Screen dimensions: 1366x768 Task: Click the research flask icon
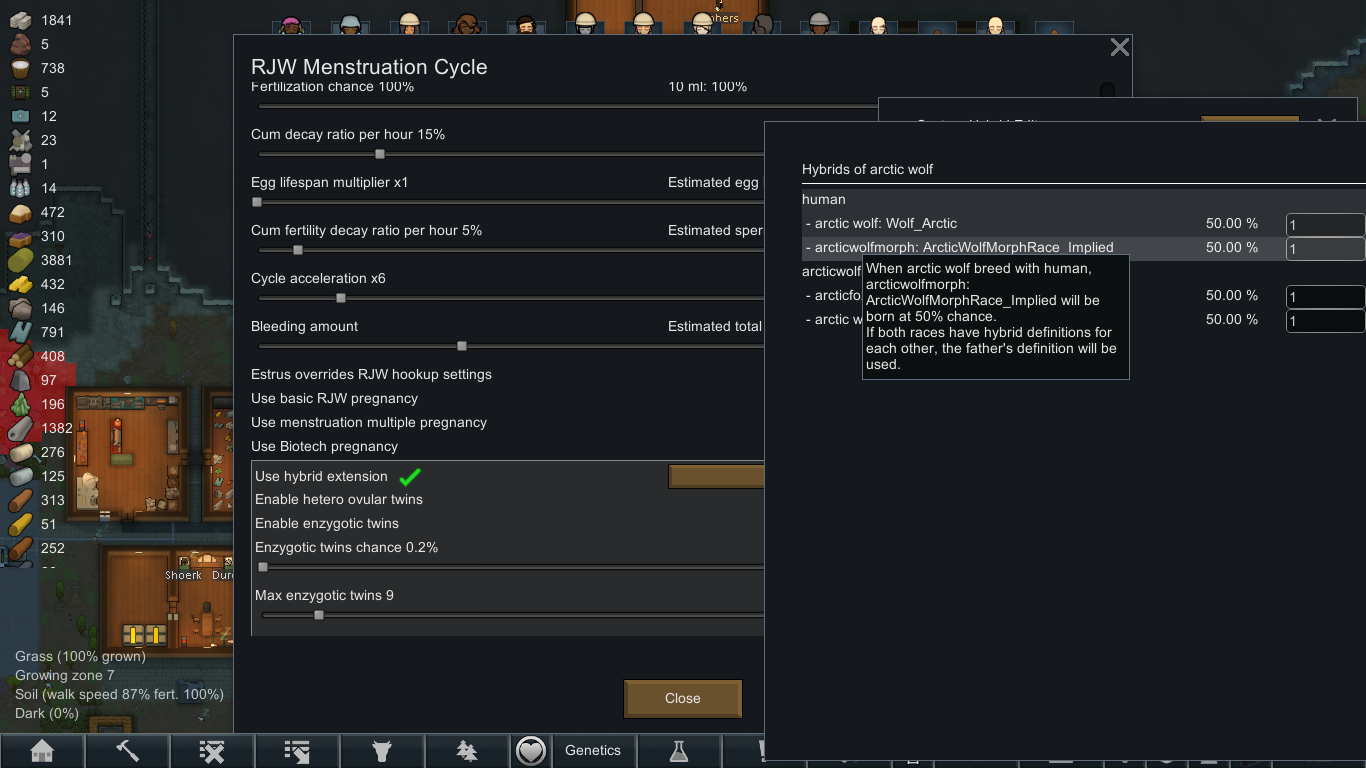(x=679, y=750)
